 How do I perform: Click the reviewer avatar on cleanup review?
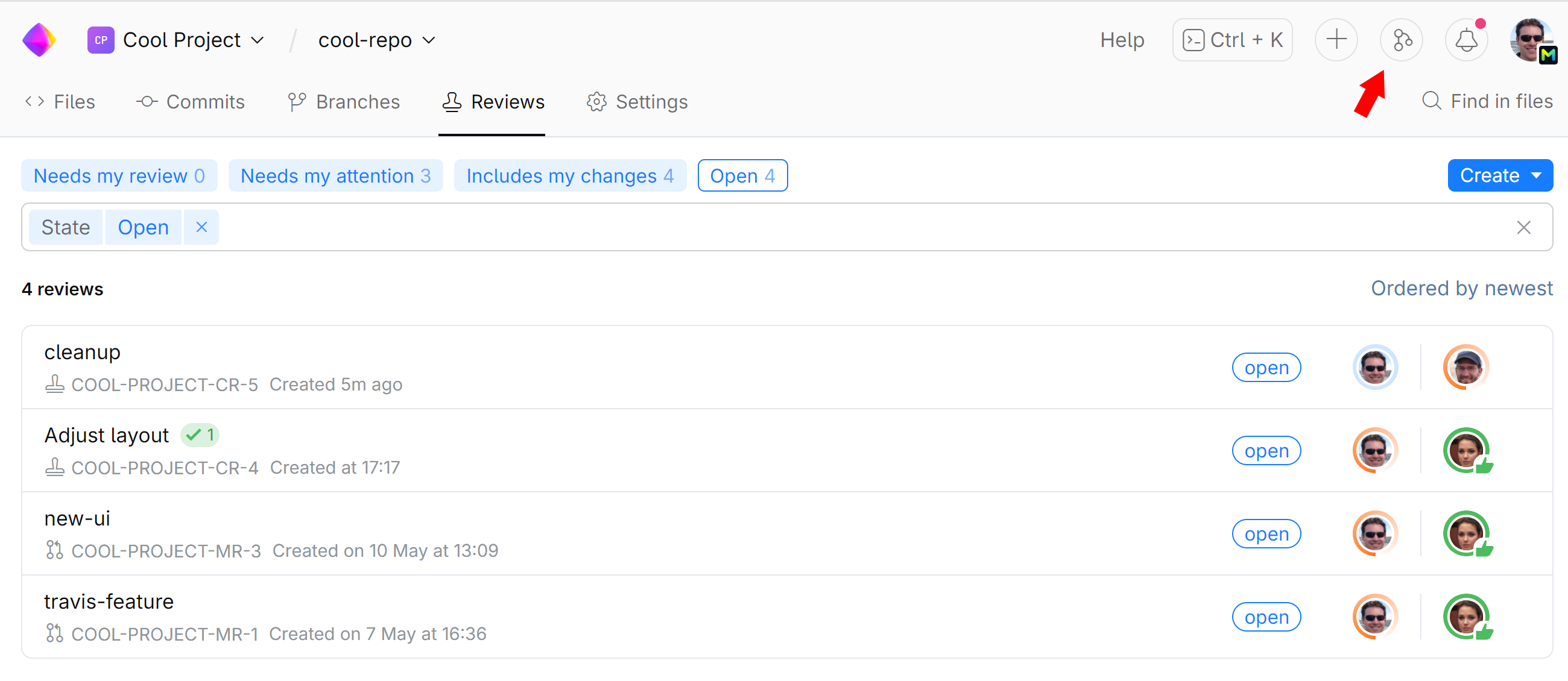tap(1465, 367)
